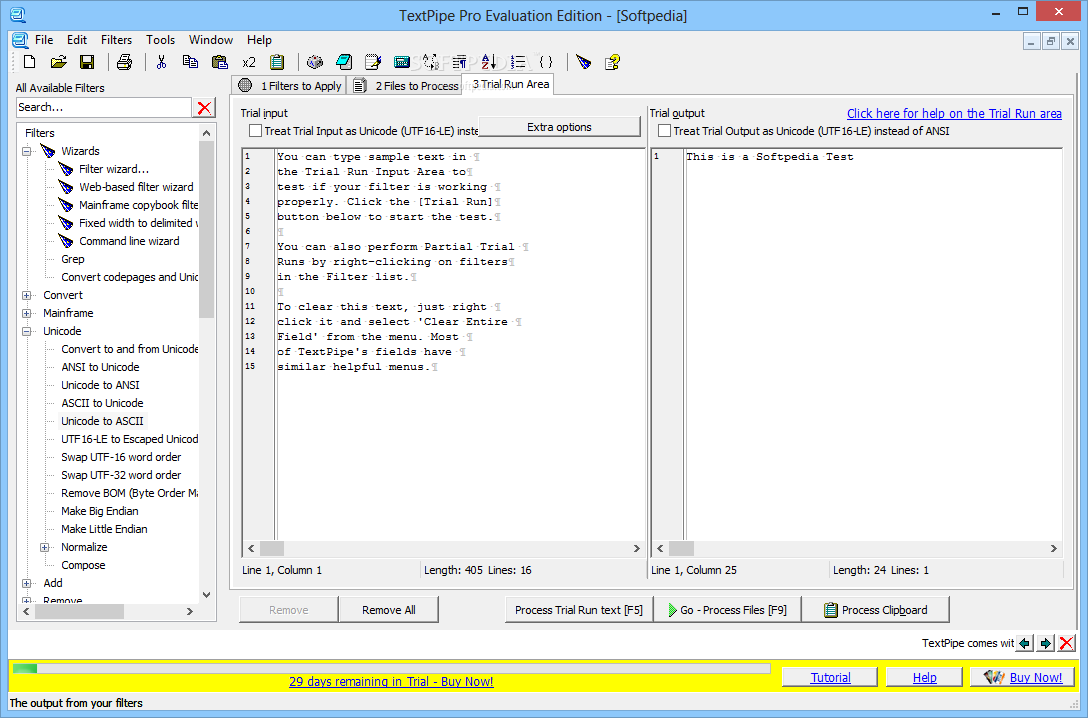The image size is (1088, 718).
Task: Clear the filter search with the red X
Action: pyautogui.click(x=204, y=108)
